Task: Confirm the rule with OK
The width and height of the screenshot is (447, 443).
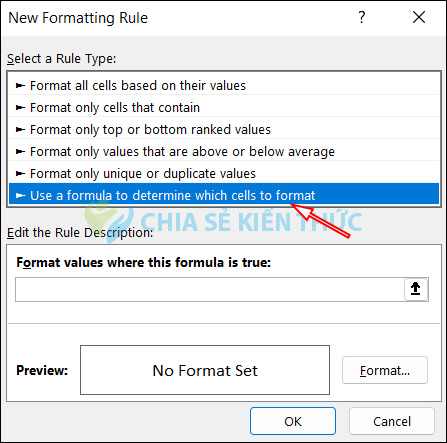Action: coord(293,421)
